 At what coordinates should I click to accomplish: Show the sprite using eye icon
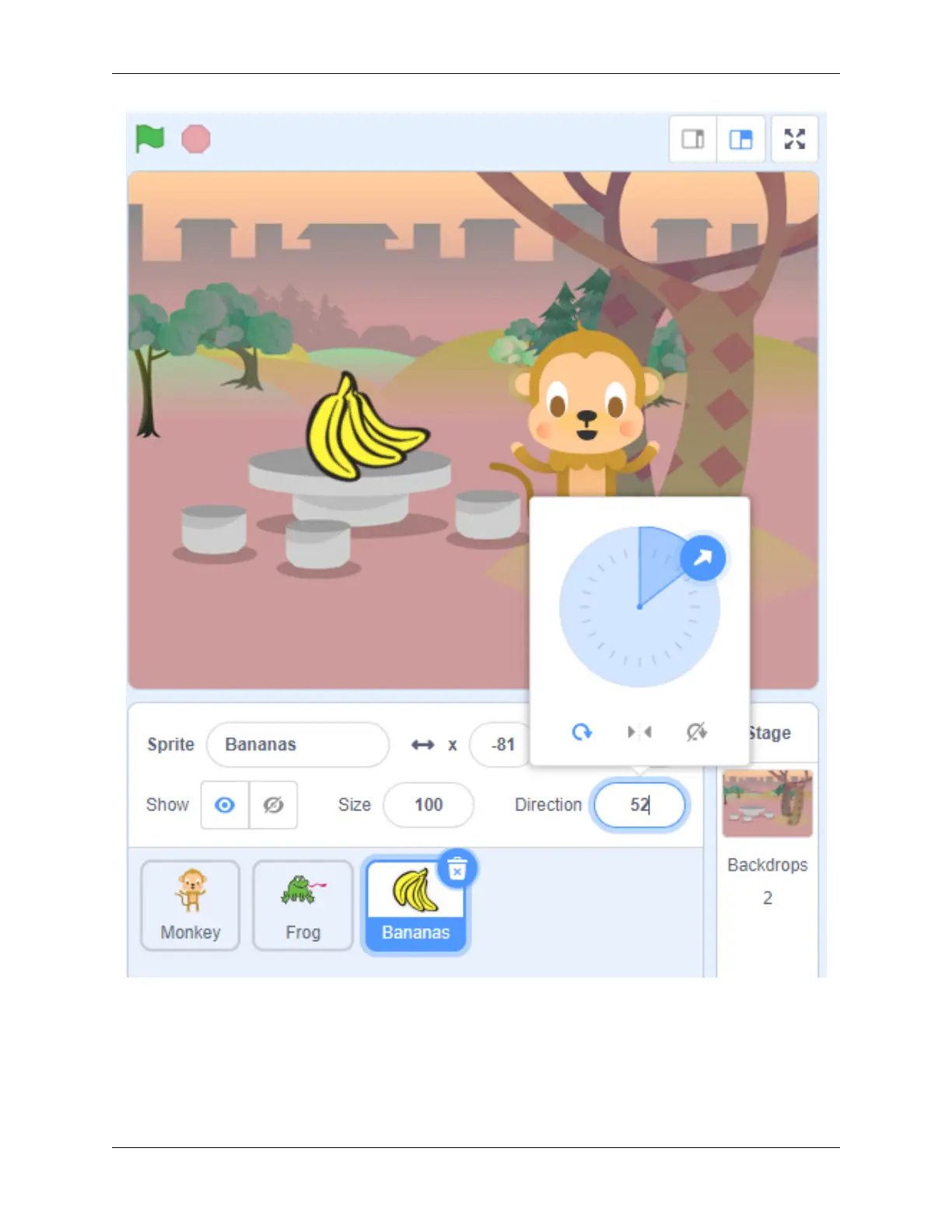point(225,805)
